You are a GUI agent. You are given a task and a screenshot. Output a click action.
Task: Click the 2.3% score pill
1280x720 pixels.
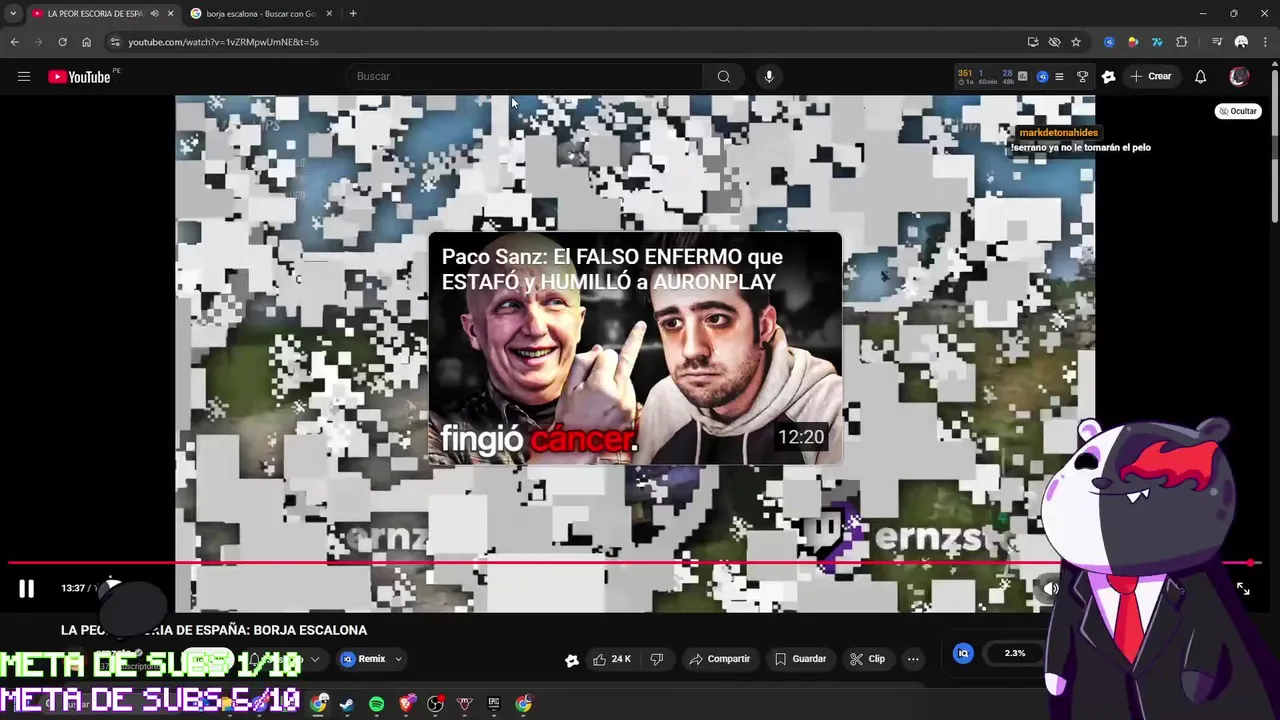pos(1015,653)
